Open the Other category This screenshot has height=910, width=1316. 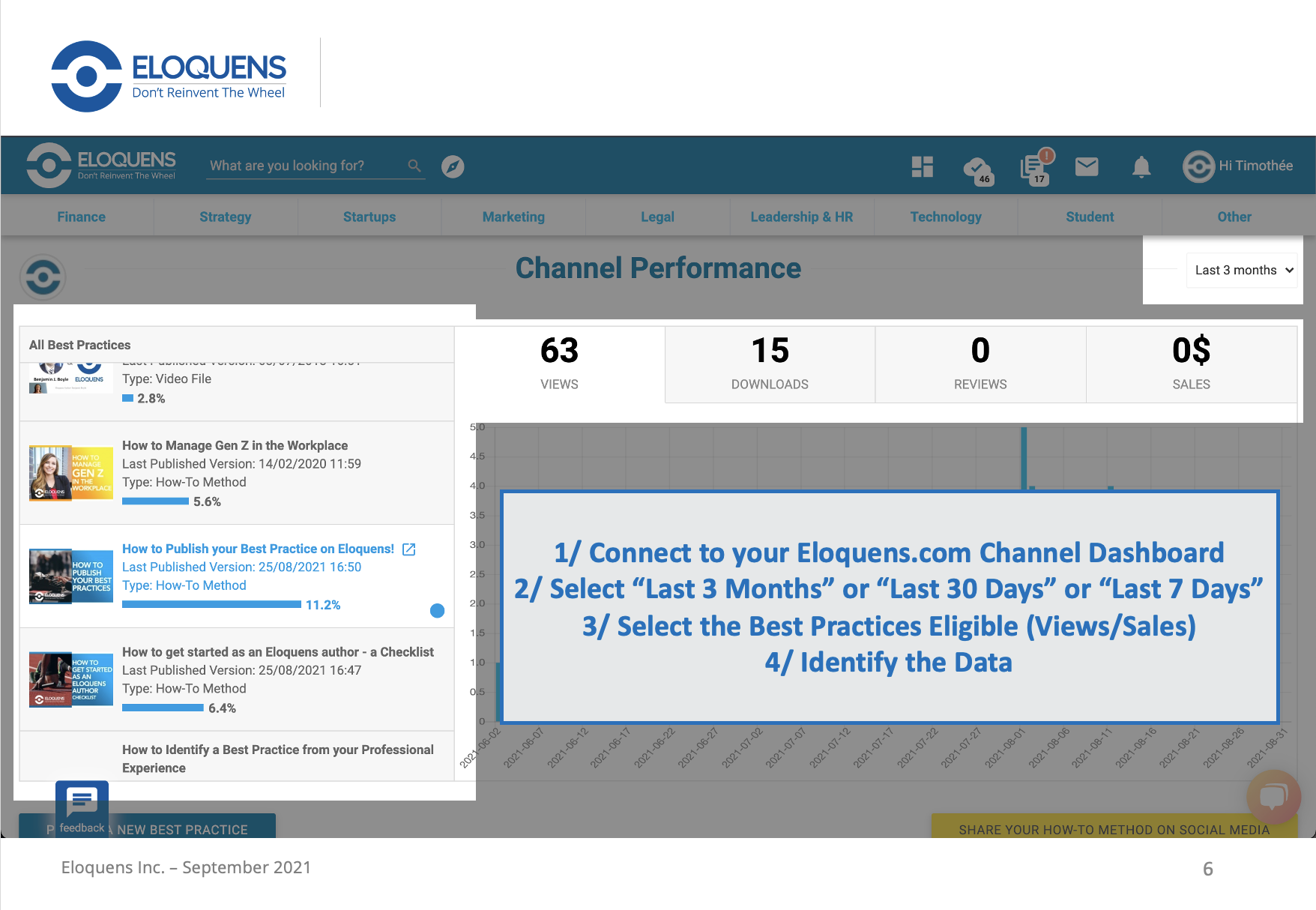click(x=1234, y=217)
